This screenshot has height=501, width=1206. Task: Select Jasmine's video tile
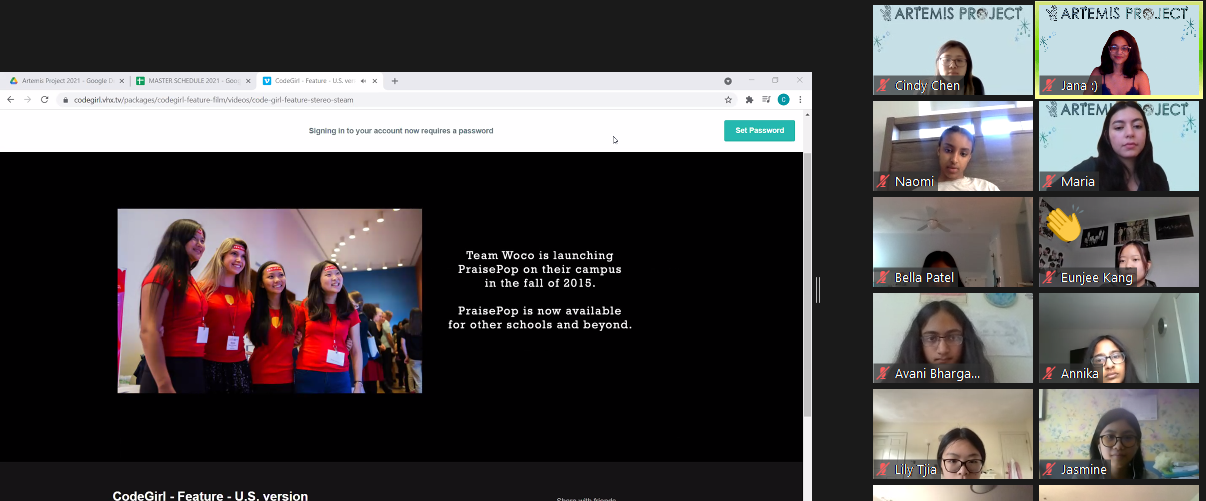(x=1118, y=433)
